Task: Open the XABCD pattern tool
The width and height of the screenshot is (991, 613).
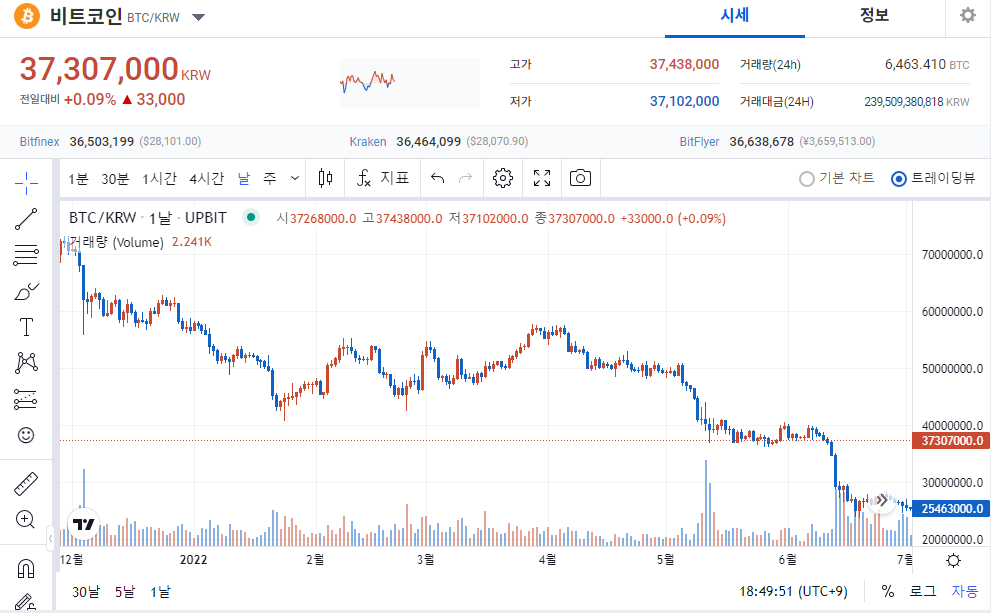Action: 26,363
